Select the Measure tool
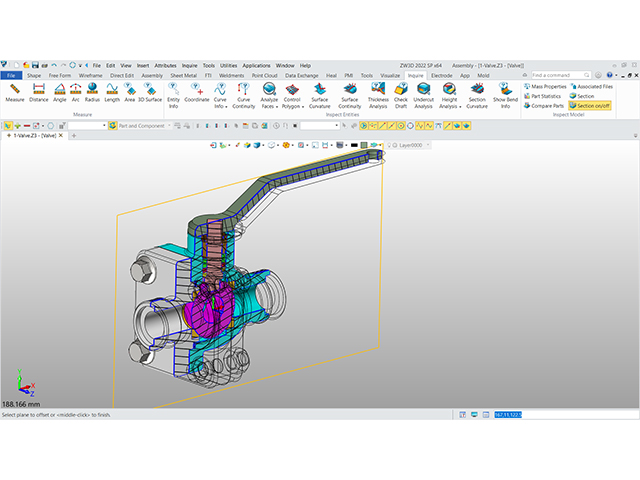Image resolution: width=640 pixels, height=480 pixels. pos(15,92)
